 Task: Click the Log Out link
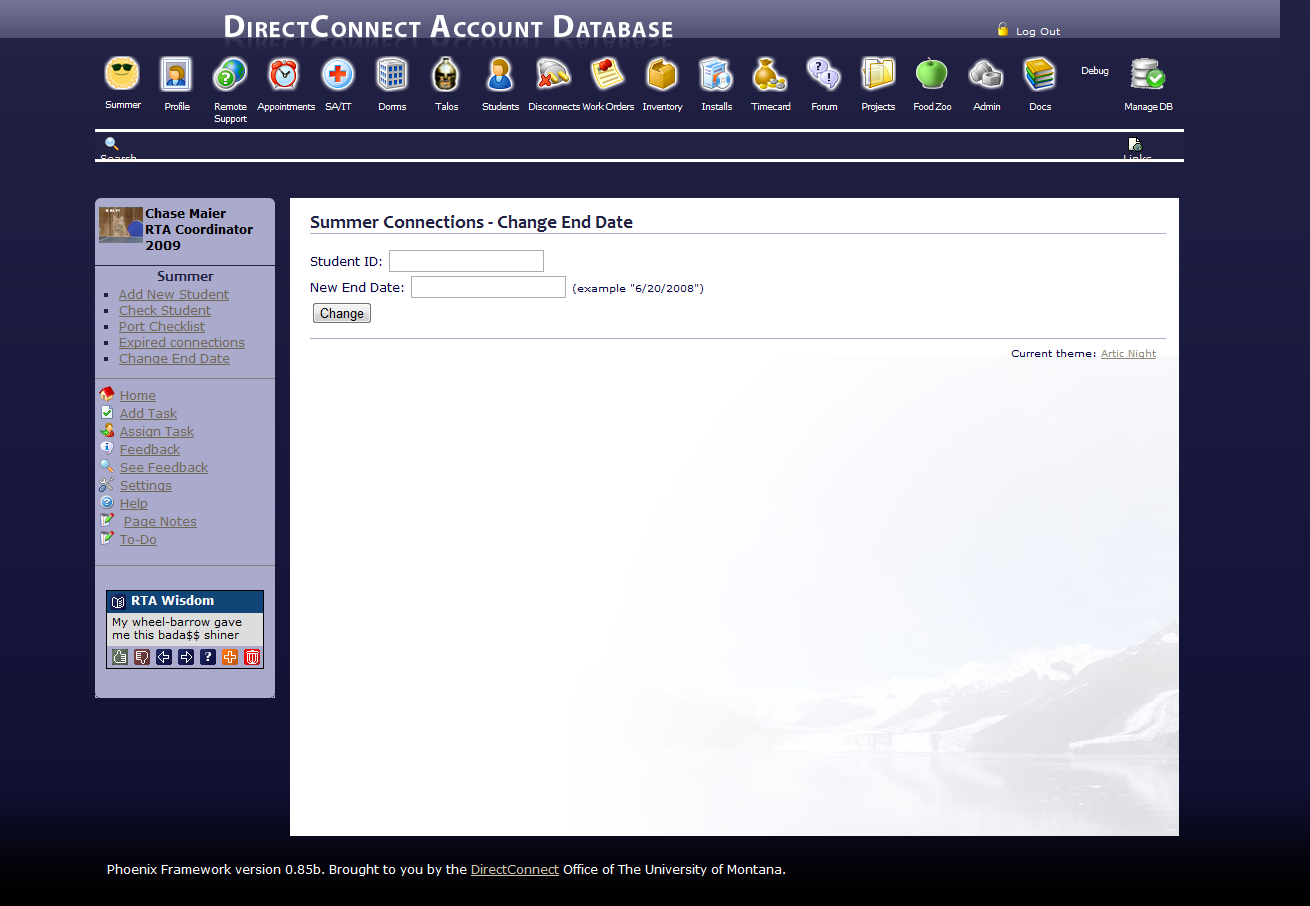pyautogui.click(x=1038, y=31)
